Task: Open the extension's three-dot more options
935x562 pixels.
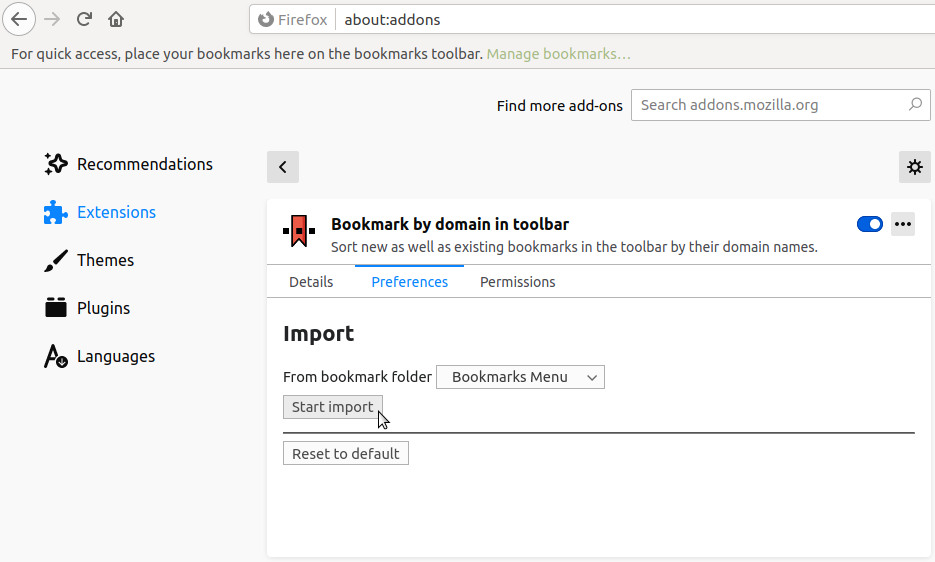Action: pos(903,224)
